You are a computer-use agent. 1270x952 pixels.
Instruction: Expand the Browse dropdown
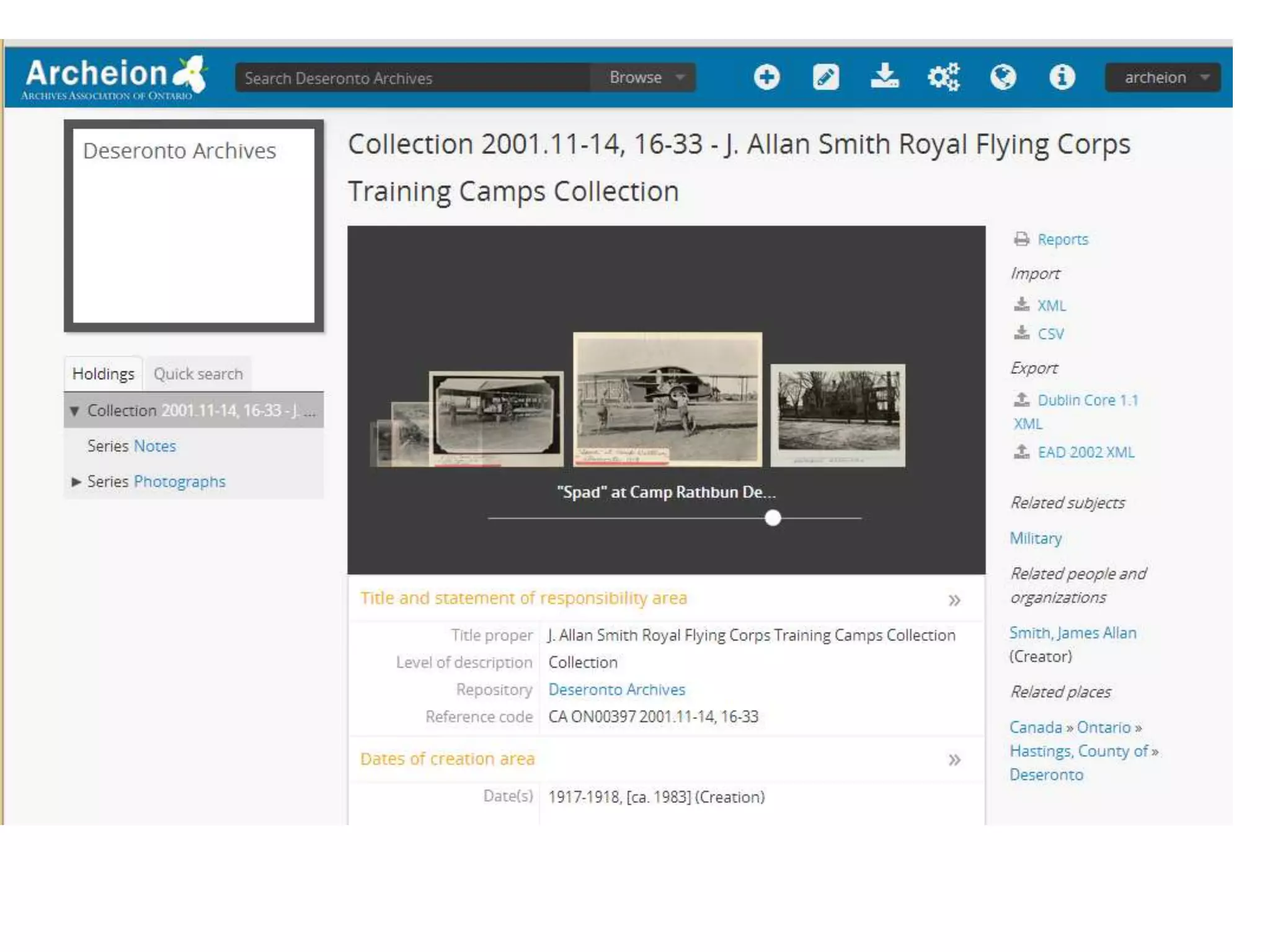645,77
